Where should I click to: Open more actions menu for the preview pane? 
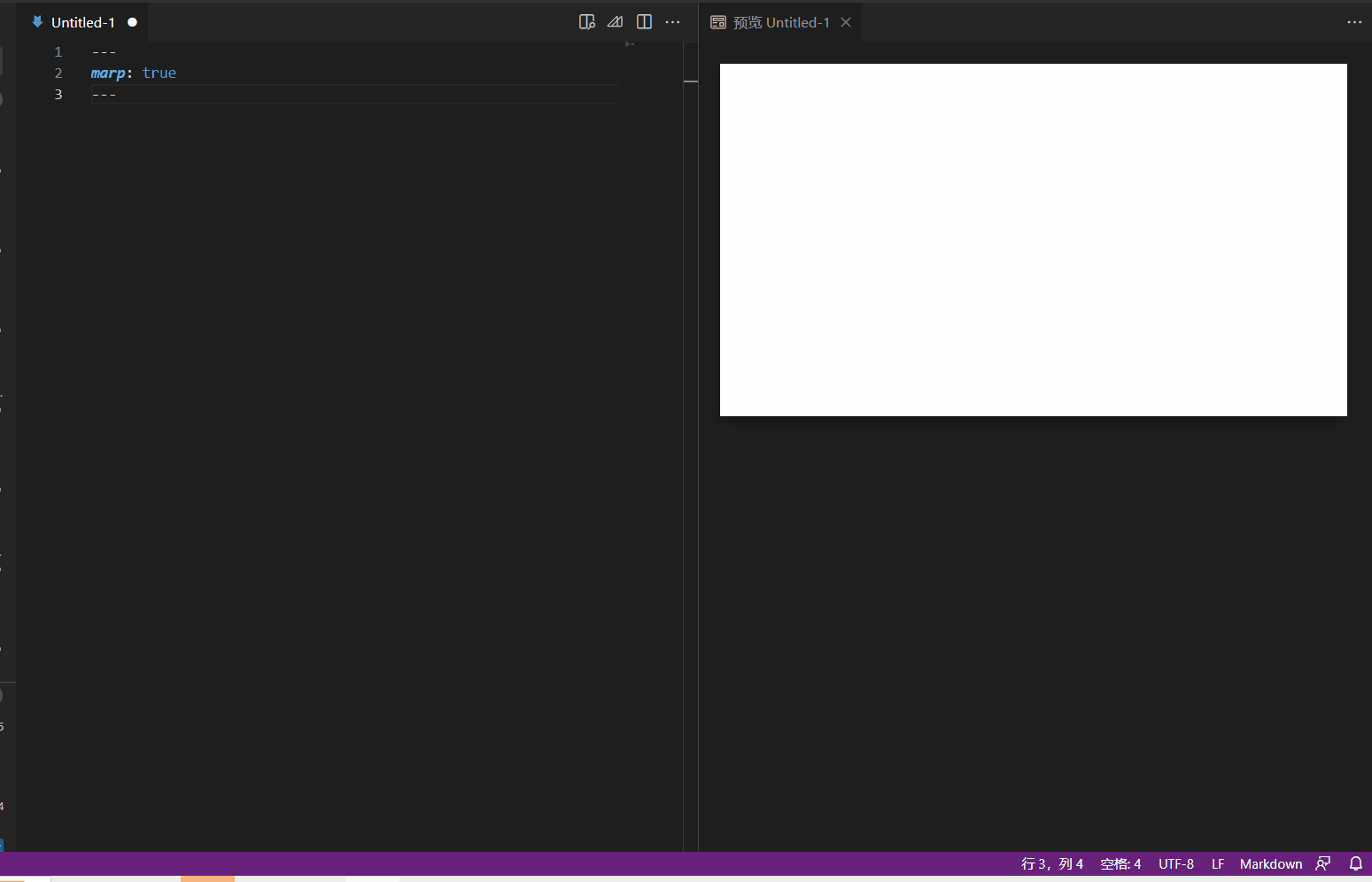pyautogui.click(x=1354, y=21)
